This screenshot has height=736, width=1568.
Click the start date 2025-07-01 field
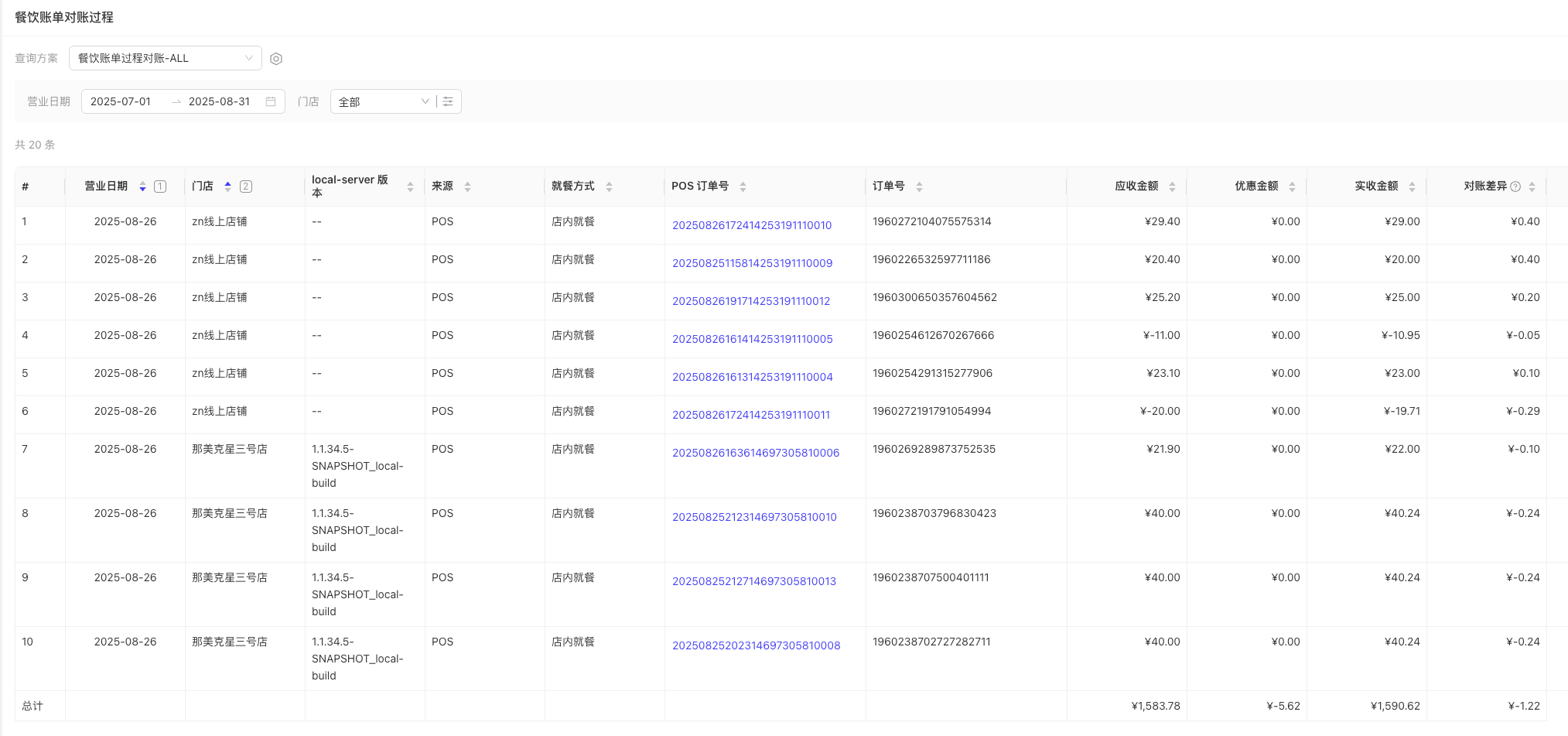point(121,101)
